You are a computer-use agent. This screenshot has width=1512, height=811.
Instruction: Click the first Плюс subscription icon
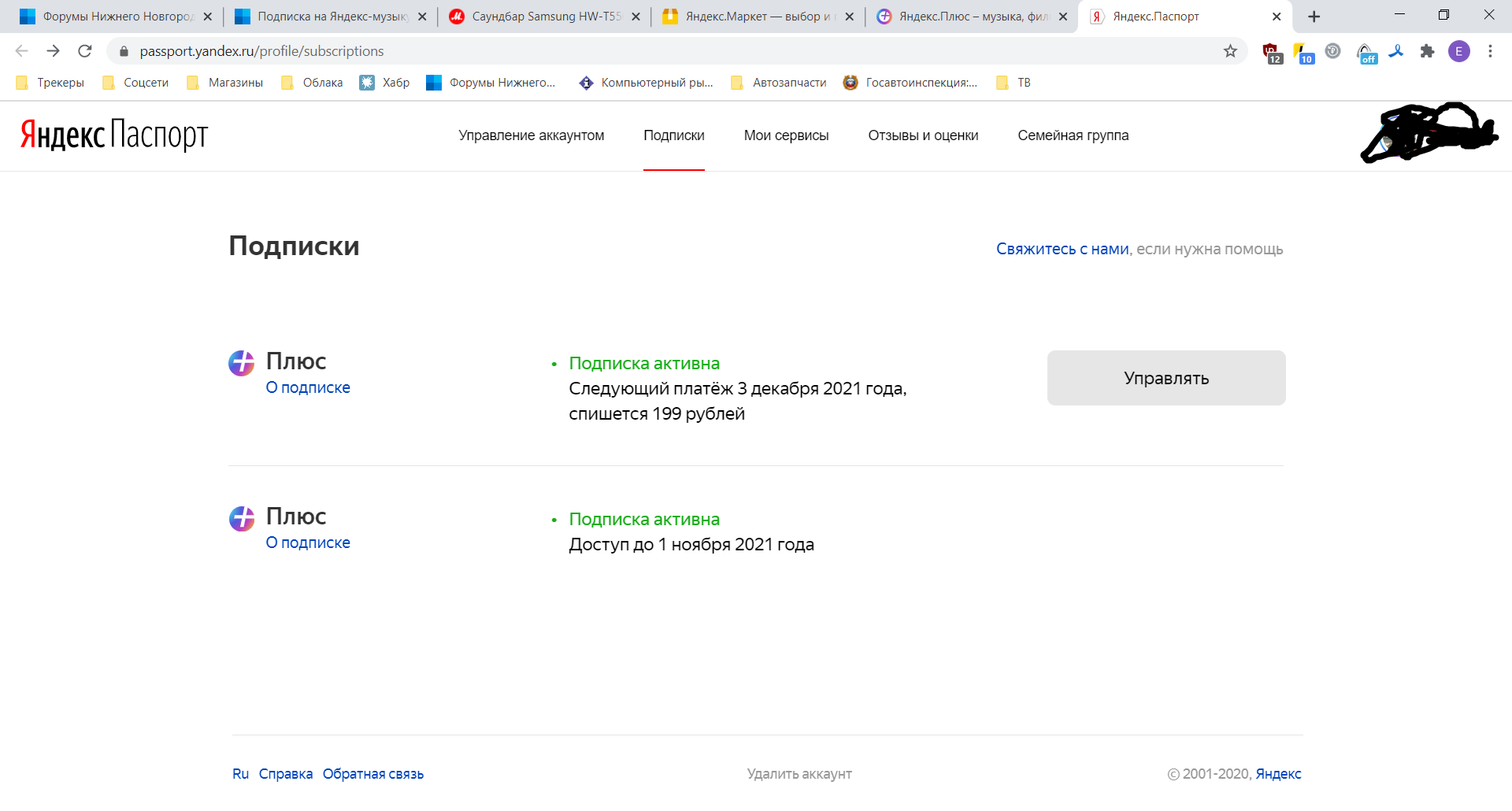[242, 363]
